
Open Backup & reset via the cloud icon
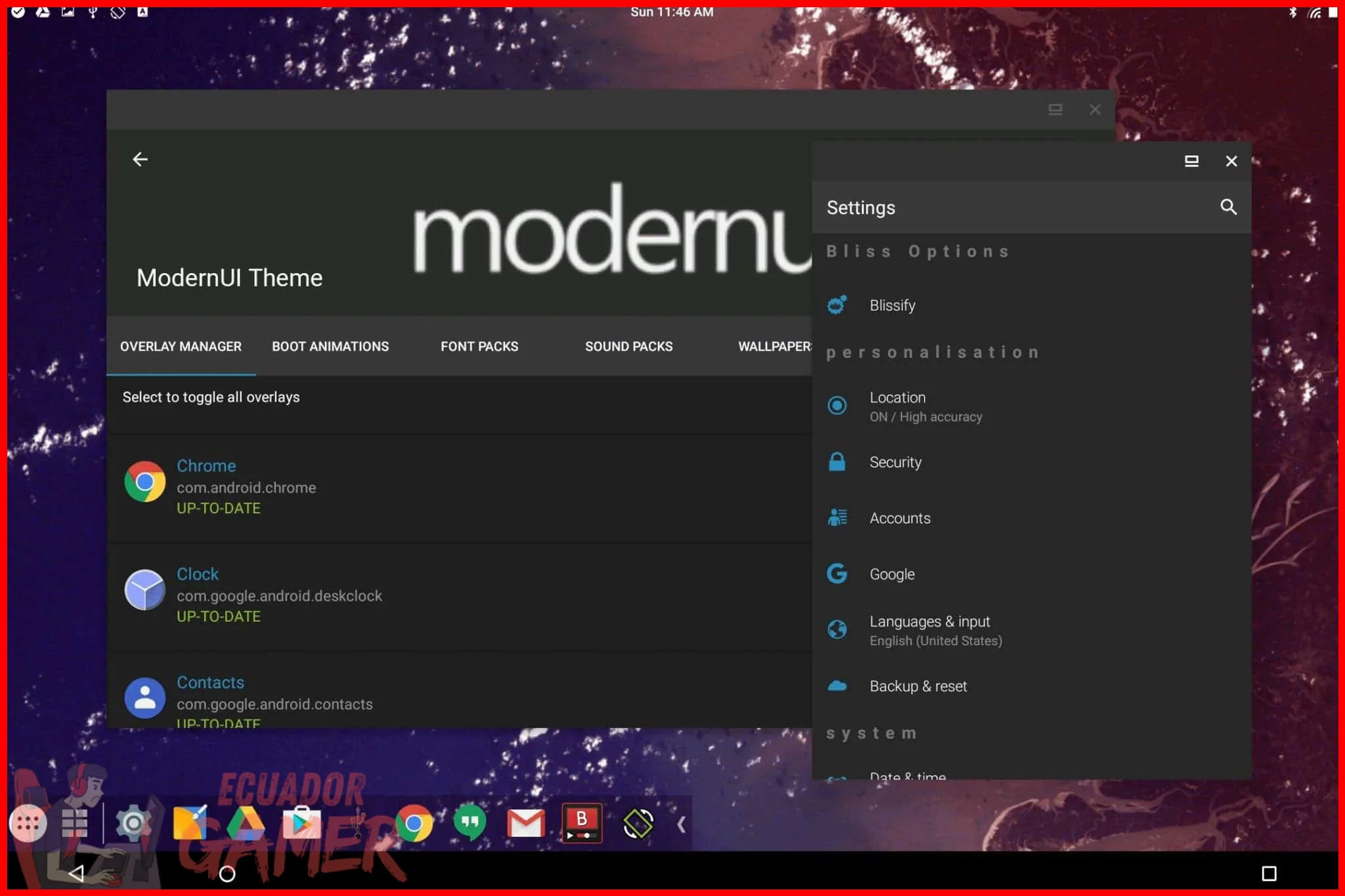coord(837,686)
